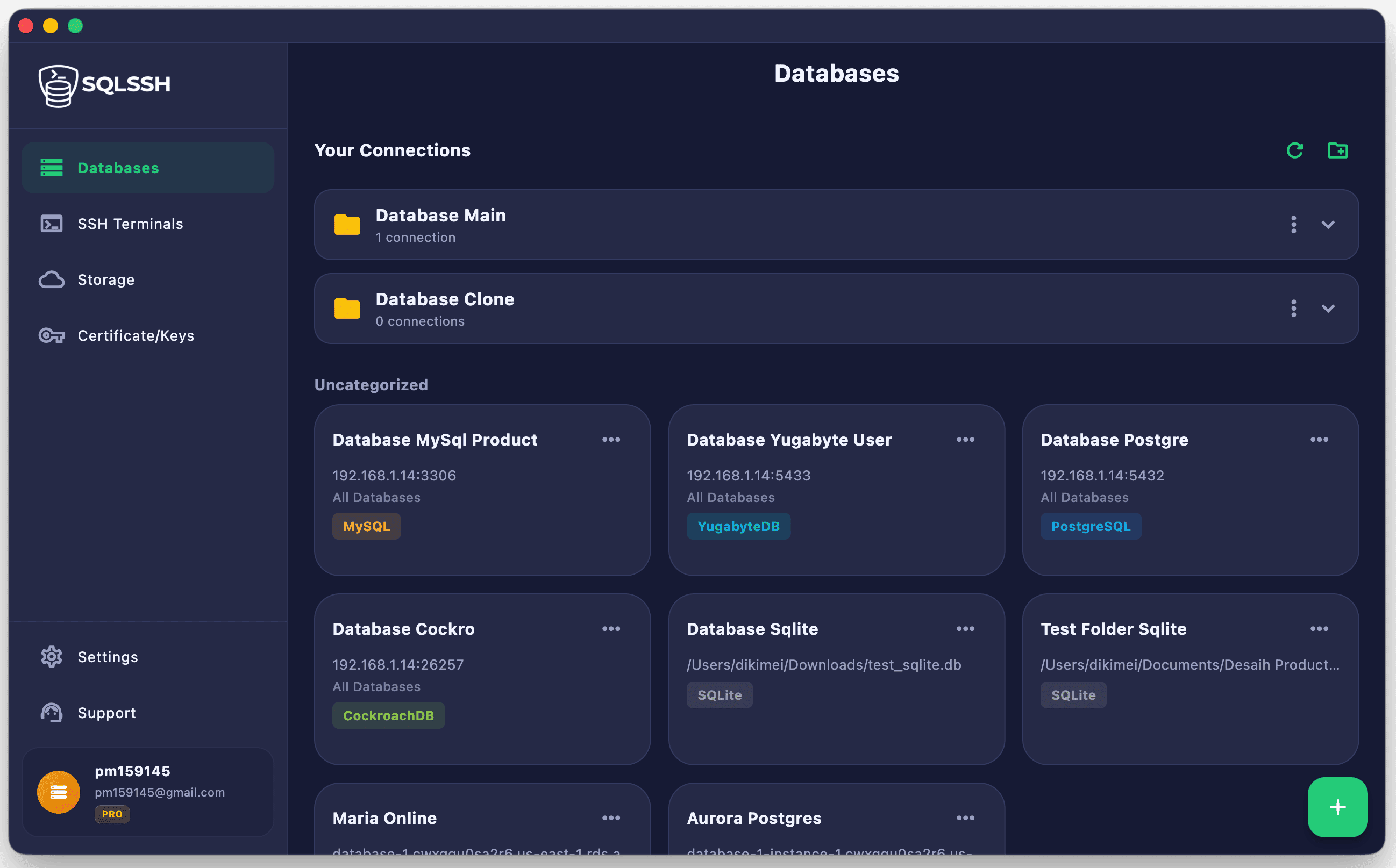Click the PostgreSQL type badge
The height and width of the screenshot is (868, 1396).
[1091, 526]
